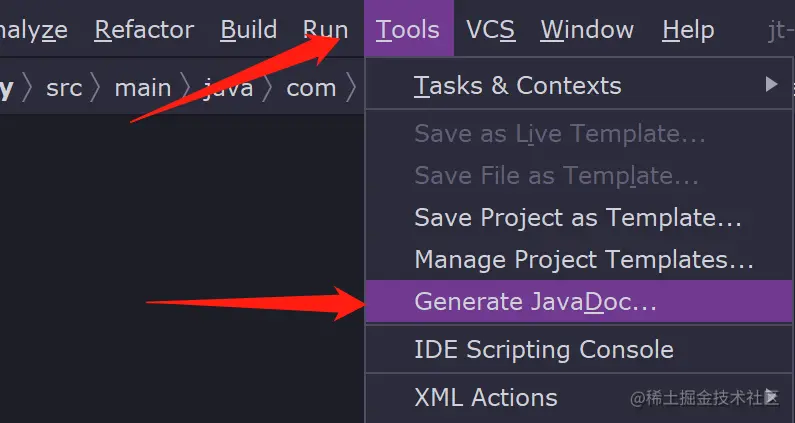Select Save File as Template…
The image size is (795, 423).
[x=556, y=175]
